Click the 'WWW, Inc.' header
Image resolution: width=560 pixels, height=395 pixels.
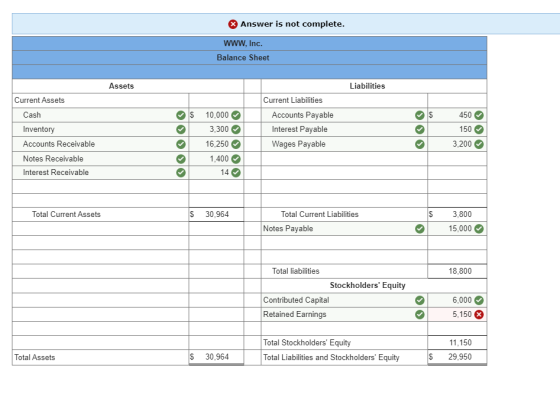(243, 44)
